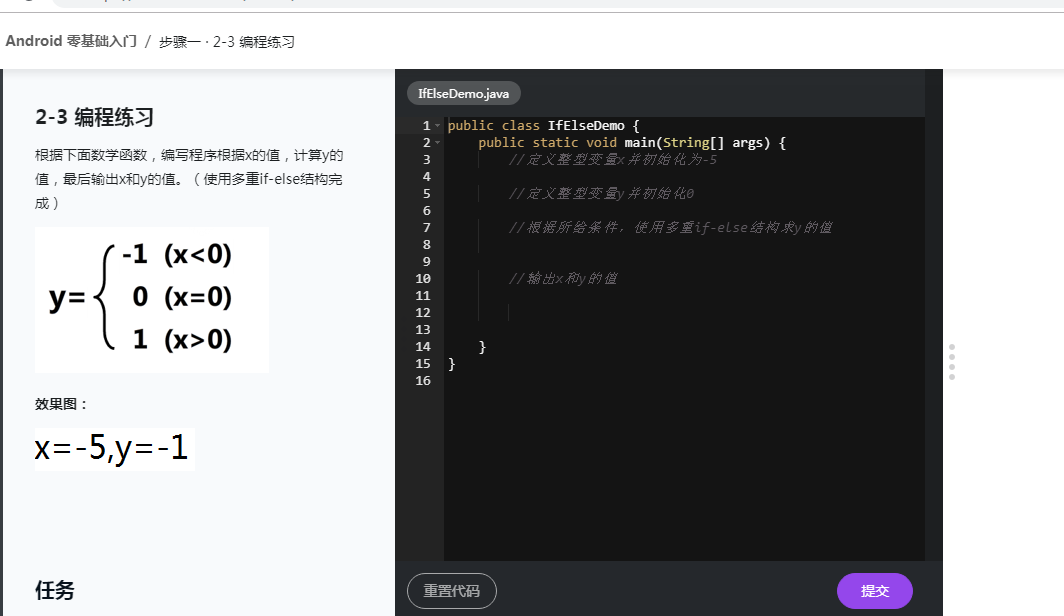This screenshot has width=1064, height=616.
Task: Click the closing brace on line 15
Action: point(452,364)
